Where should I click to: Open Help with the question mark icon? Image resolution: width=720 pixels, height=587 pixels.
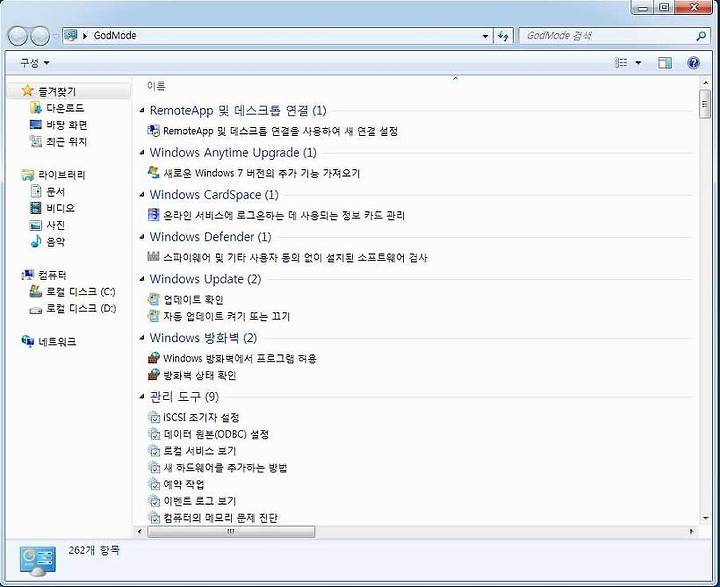(x=693, y=62)
